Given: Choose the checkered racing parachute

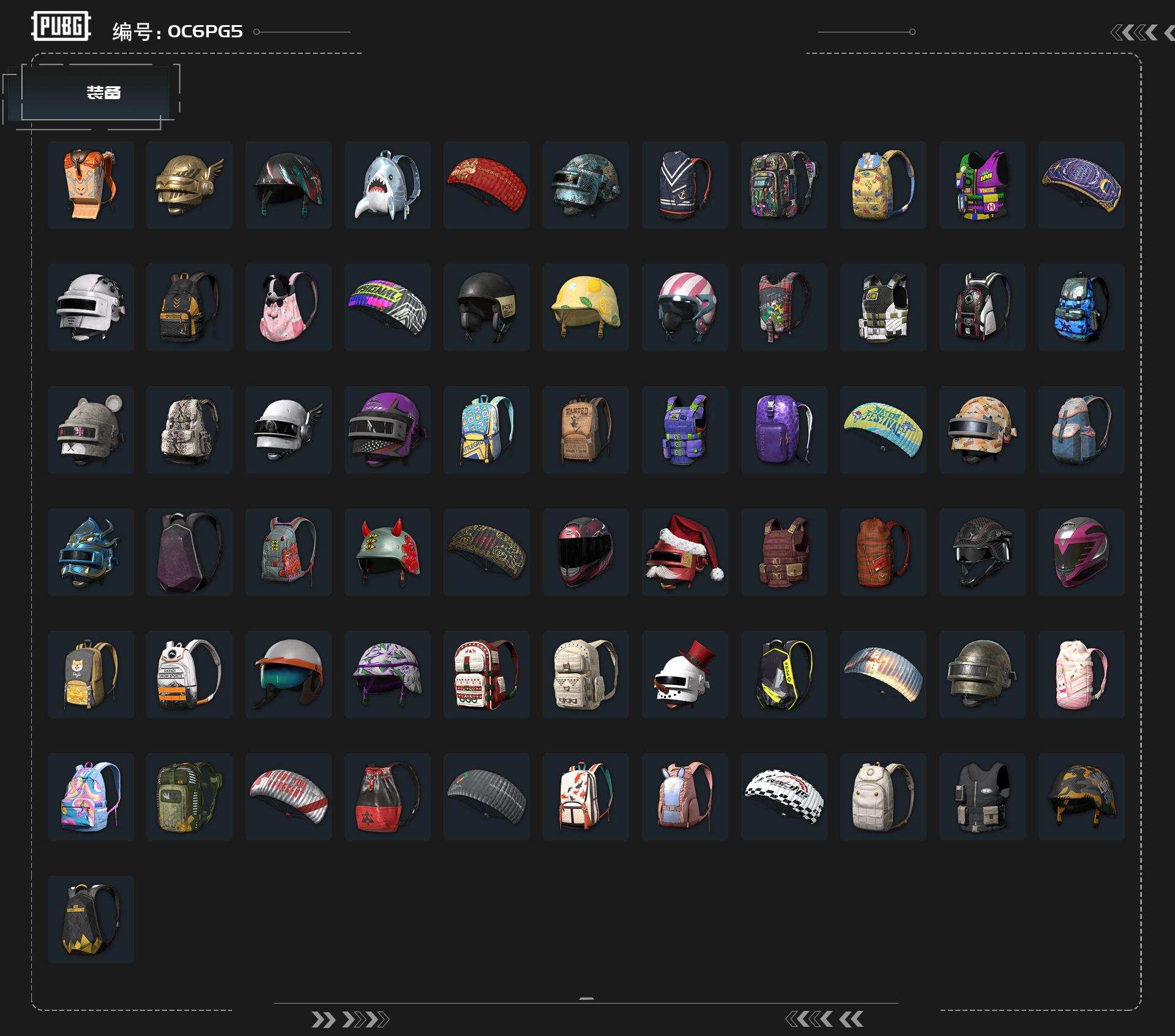Looking at the screenshot, I should [784, 797].
